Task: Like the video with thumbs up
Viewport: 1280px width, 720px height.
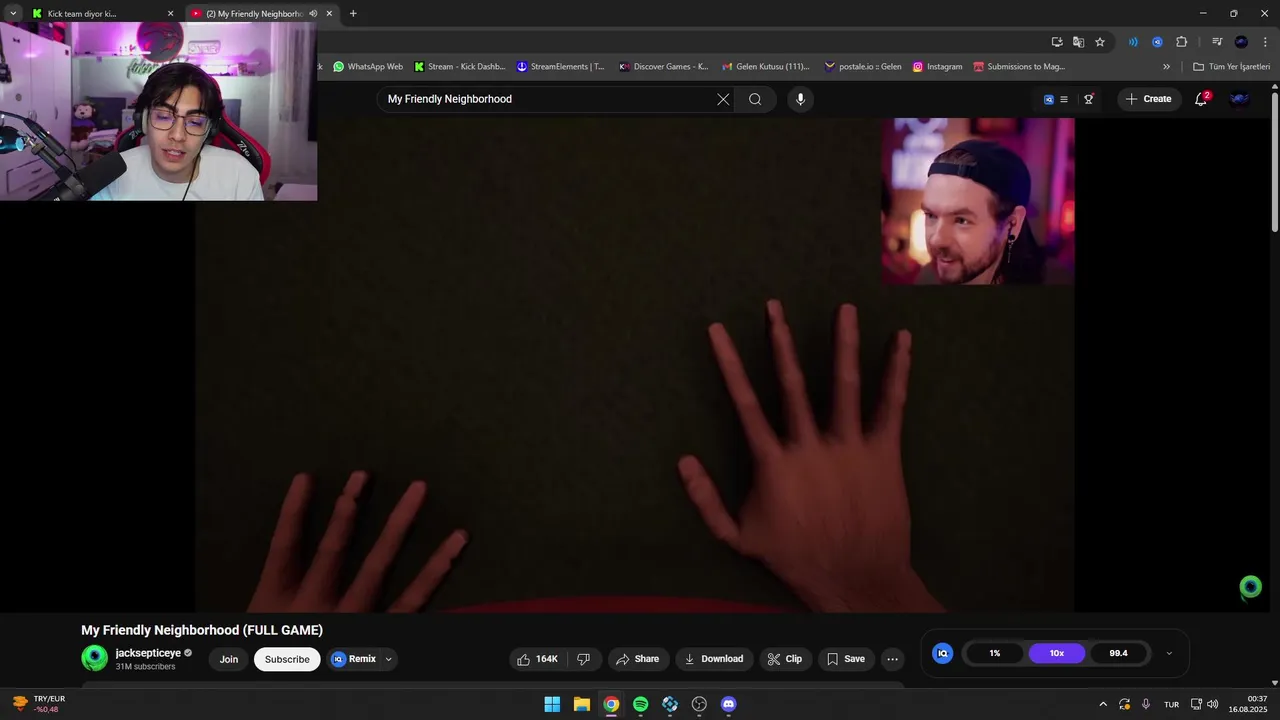Action: coord(537,659)
